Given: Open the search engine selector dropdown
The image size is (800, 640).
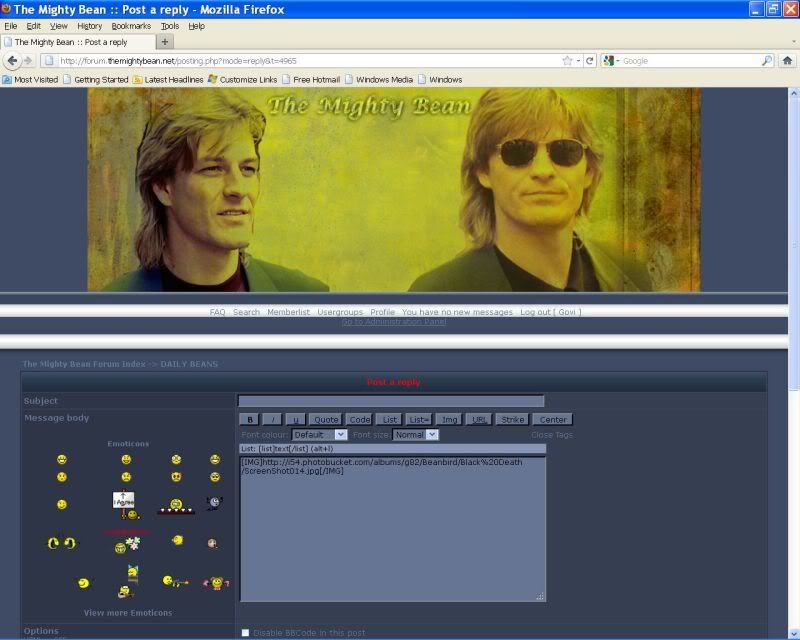Looking at the screenshot, I should [x=611, y=61].
